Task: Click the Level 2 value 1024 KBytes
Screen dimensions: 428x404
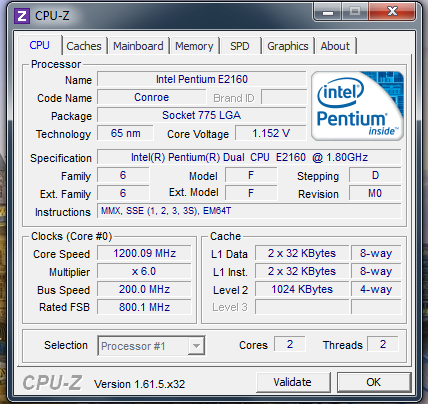Action: click(x=302, y=289)
